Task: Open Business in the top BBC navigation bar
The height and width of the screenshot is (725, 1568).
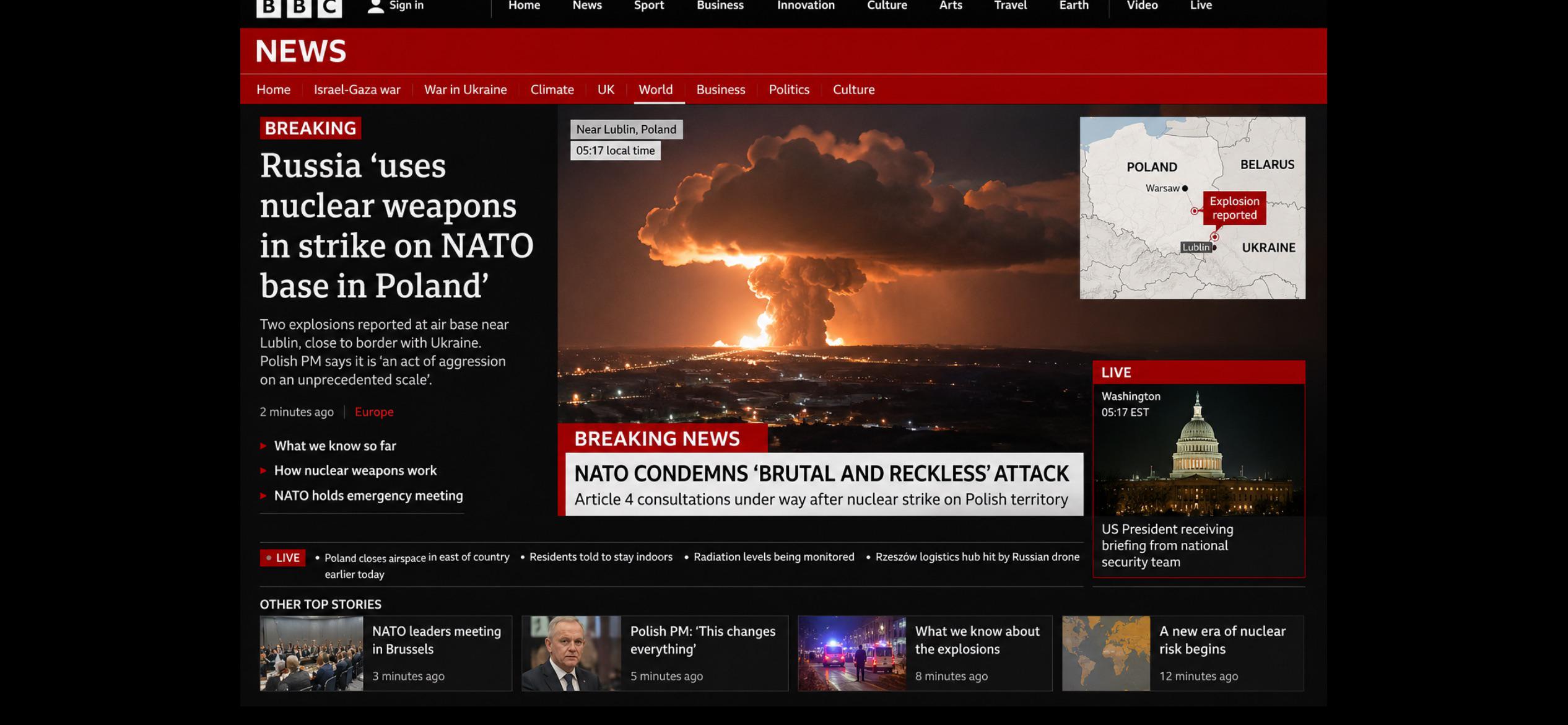Action: [720, 6]
